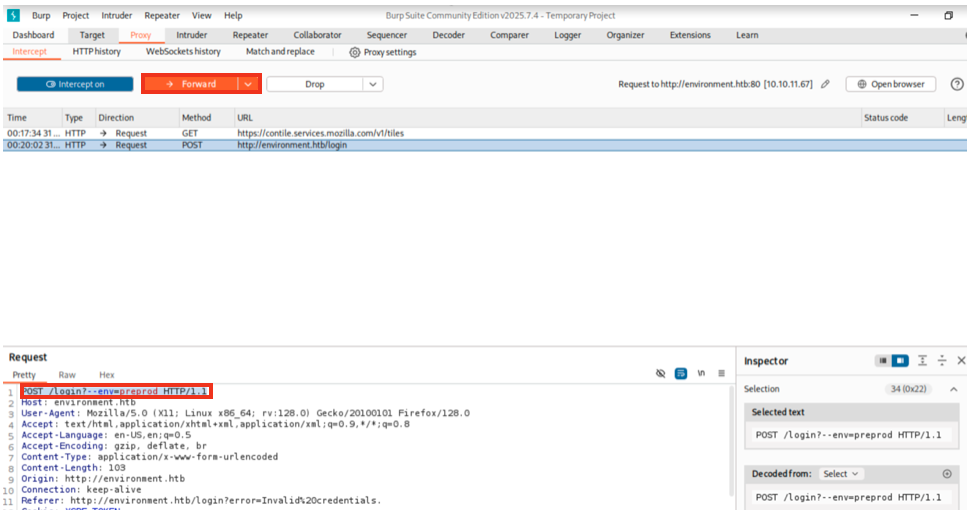Screen dimensions: 974x519
Task: Edit the request target with the pencil icon
Action: [x=825, y=84]
